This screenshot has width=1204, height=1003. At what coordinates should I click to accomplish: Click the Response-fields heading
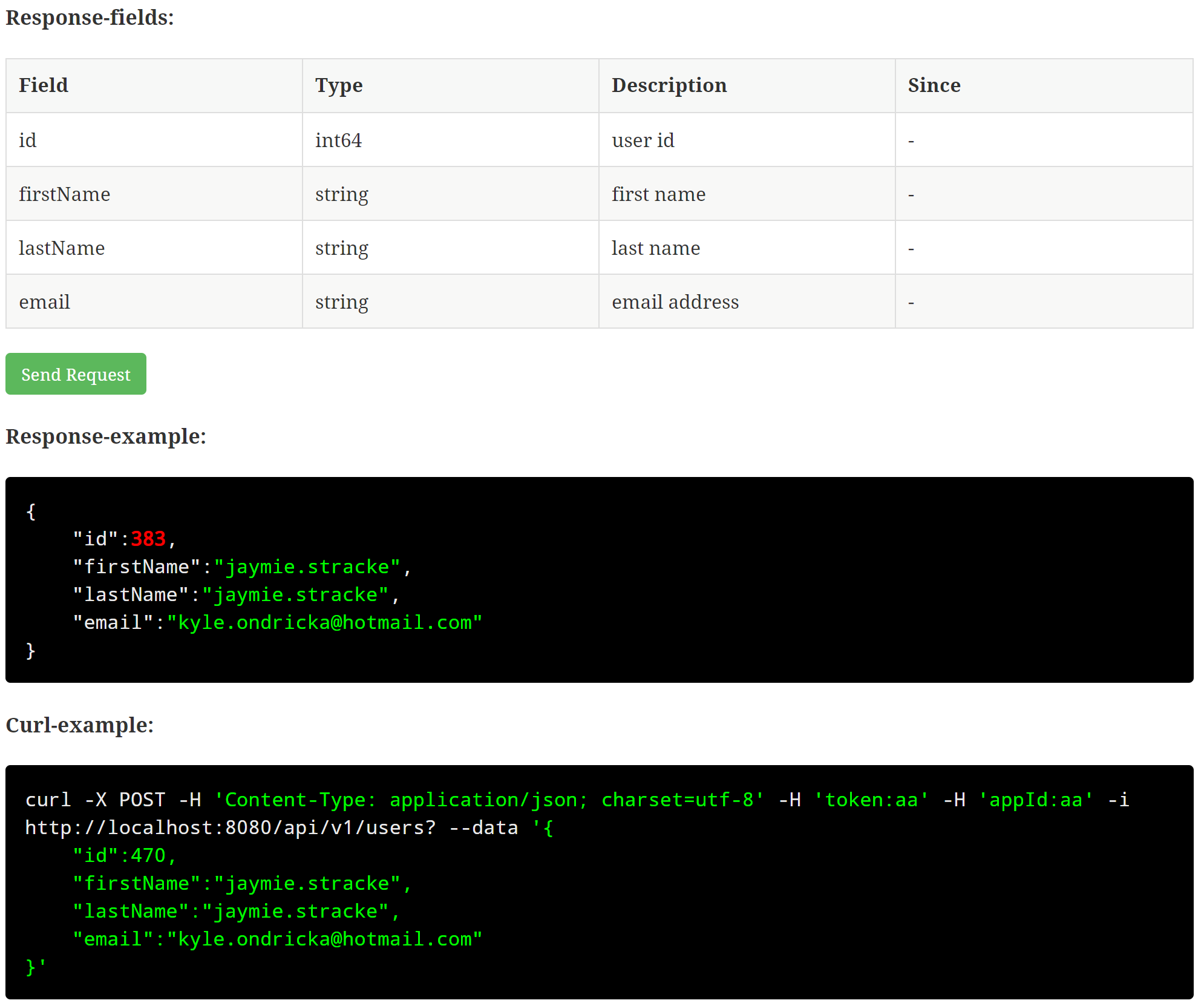[90, 18]
